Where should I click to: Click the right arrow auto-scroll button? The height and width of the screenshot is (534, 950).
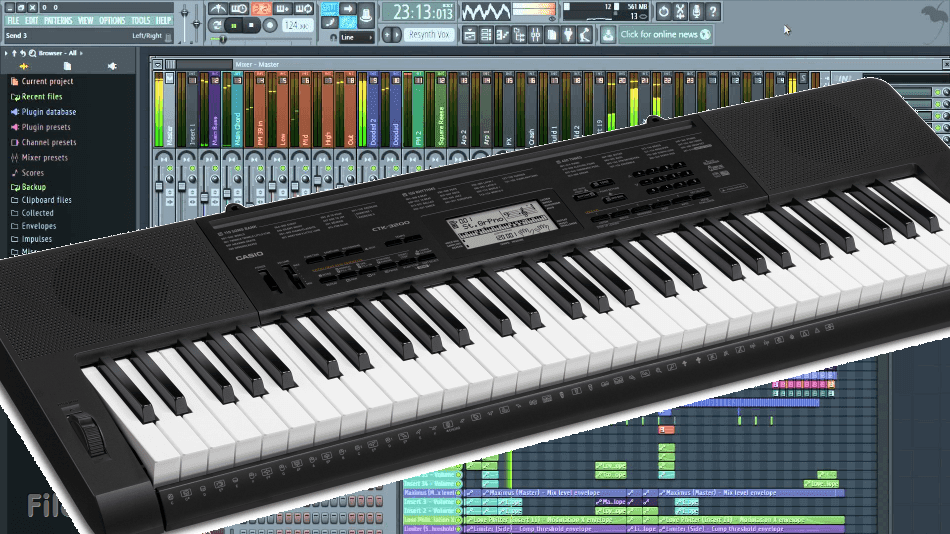tap(348, 8)
